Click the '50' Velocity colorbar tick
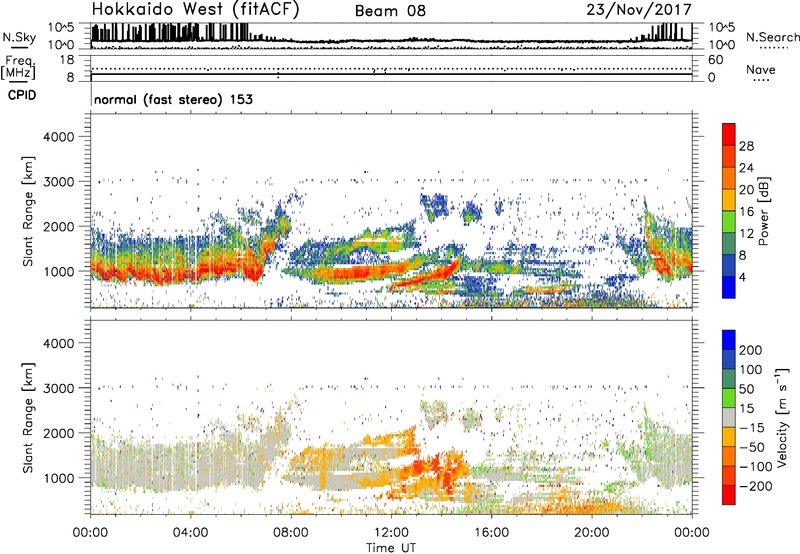Image resolution: width=800 pixels, height=554 pixels. (746, 389)
